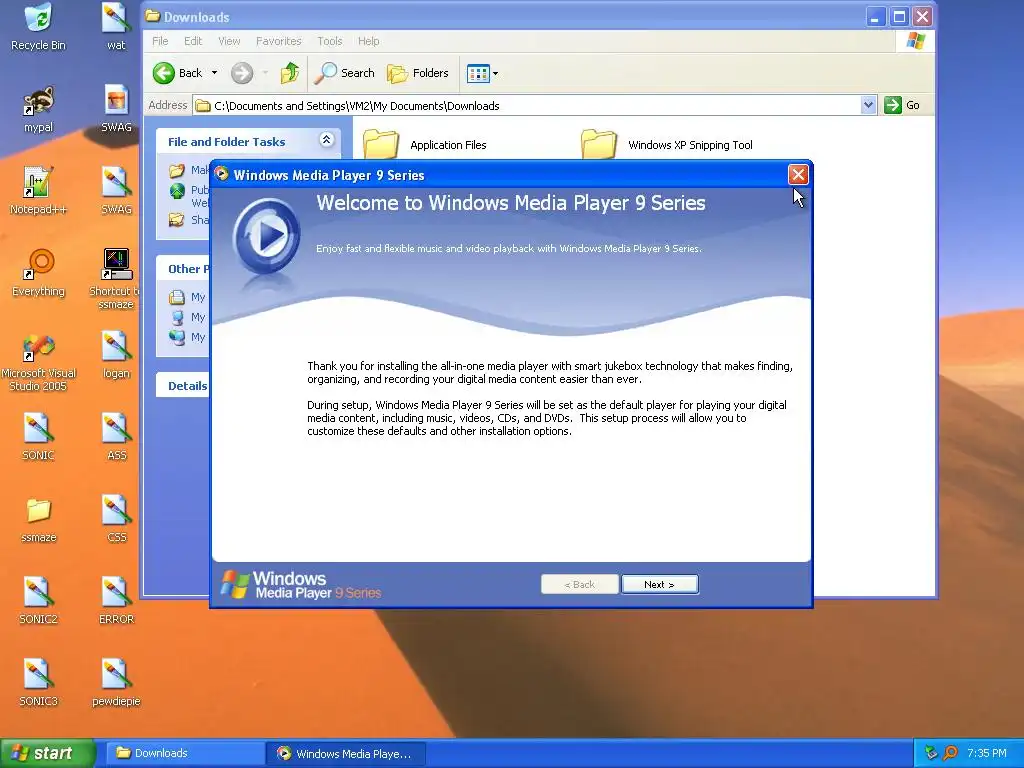Click the pen tray icon next to clock
Viewport: 1024px width, 768px height.
pos(931,753)
